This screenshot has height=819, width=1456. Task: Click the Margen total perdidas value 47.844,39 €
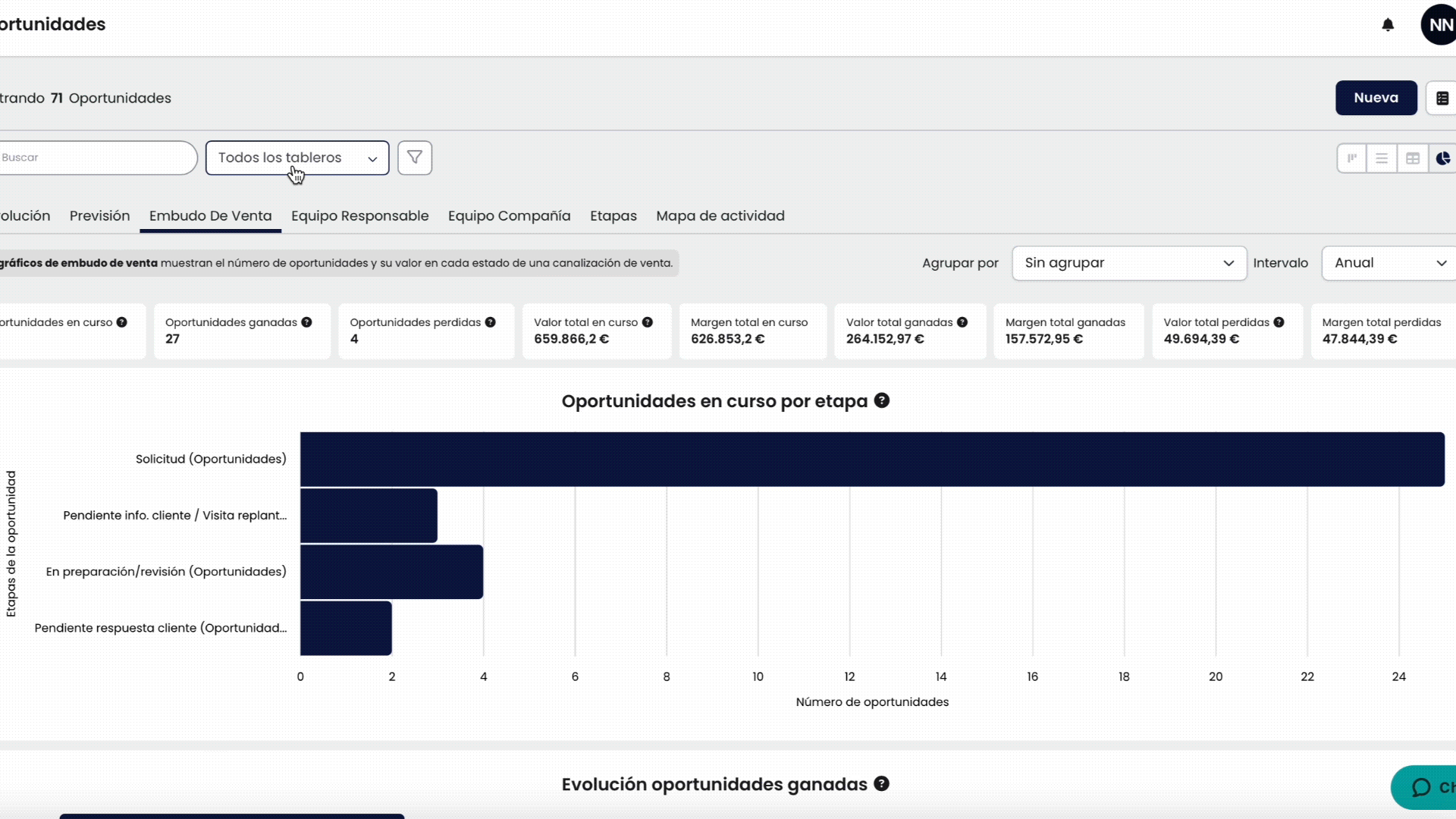pyautogui.click(x=1360, y=339)
